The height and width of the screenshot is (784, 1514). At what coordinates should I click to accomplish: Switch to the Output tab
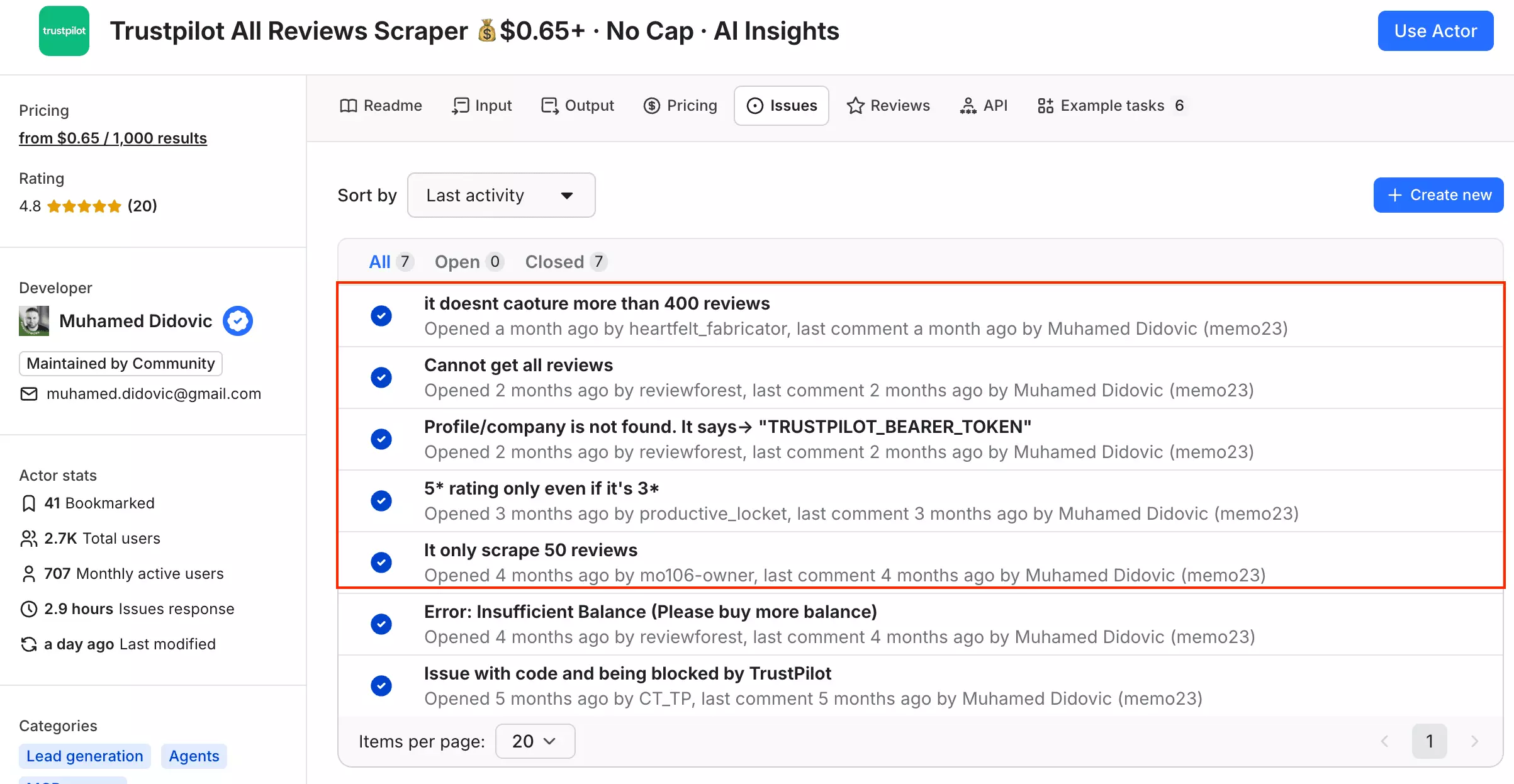pos(578,105)
